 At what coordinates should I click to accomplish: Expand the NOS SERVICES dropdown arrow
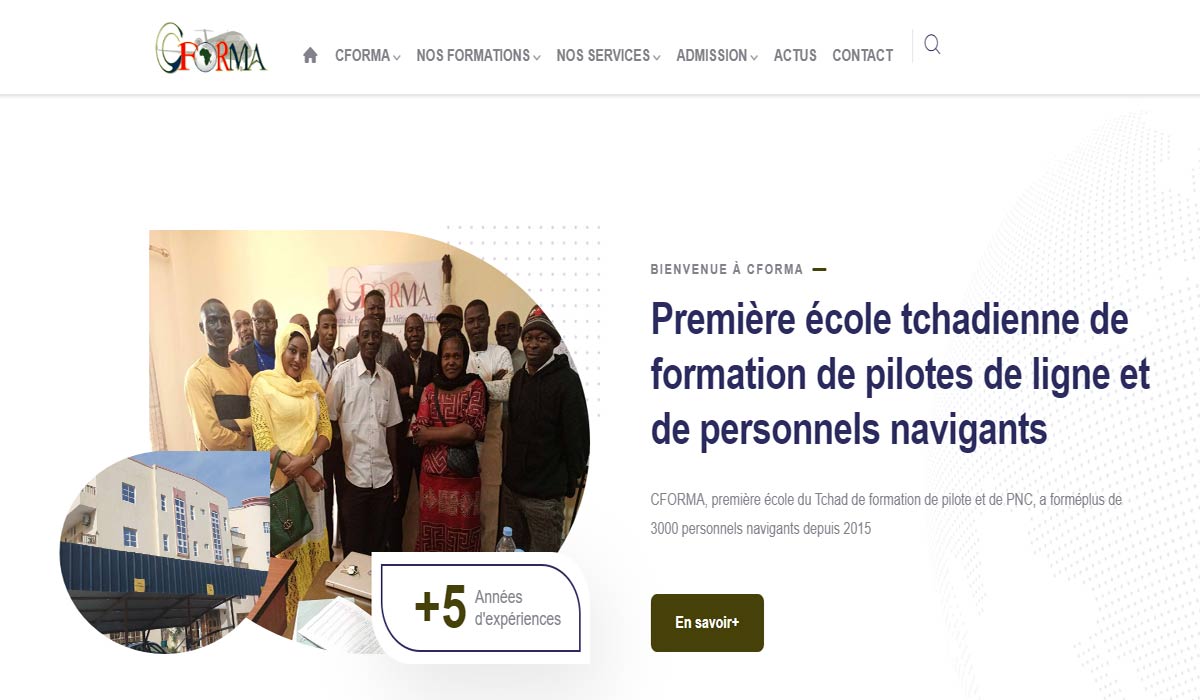[x=657, y=58]
